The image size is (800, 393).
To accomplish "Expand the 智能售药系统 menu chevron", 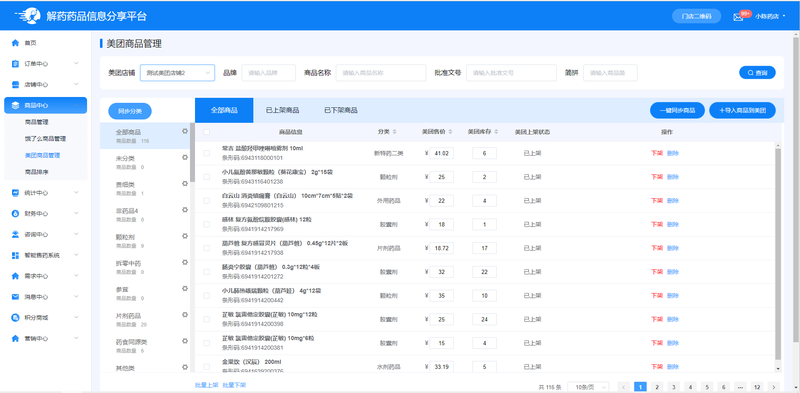I will (x=76, y=255).
